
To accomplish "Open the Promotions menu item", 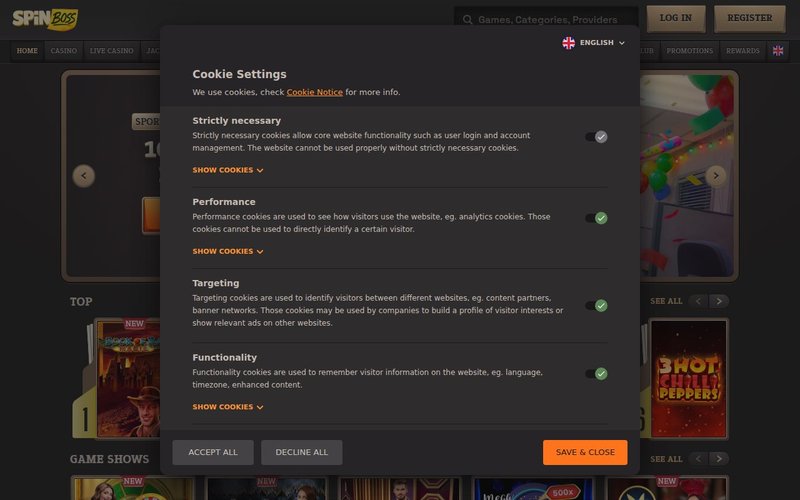I will 690,51.
